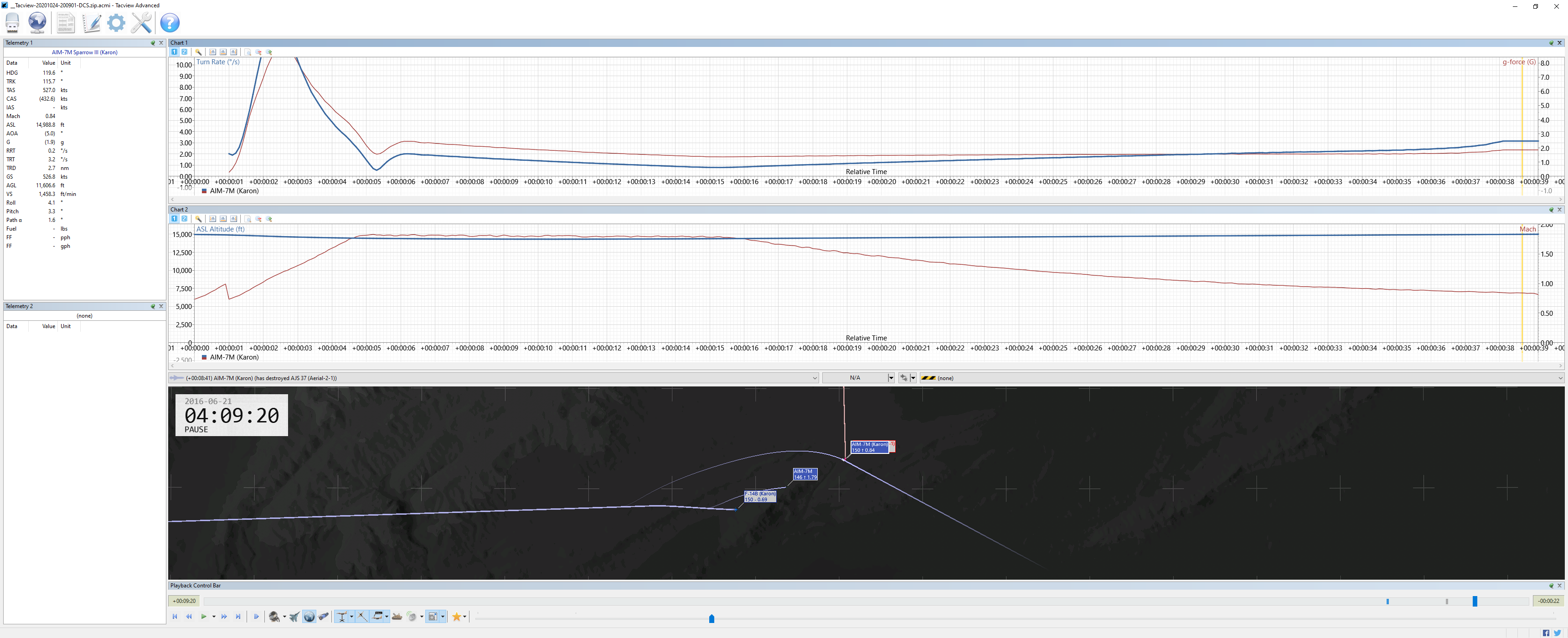The image size is (1568, 638).
Task: Toggle series 2 button in Chart 1
Action: pyautogui.click(x=185, y=52)
